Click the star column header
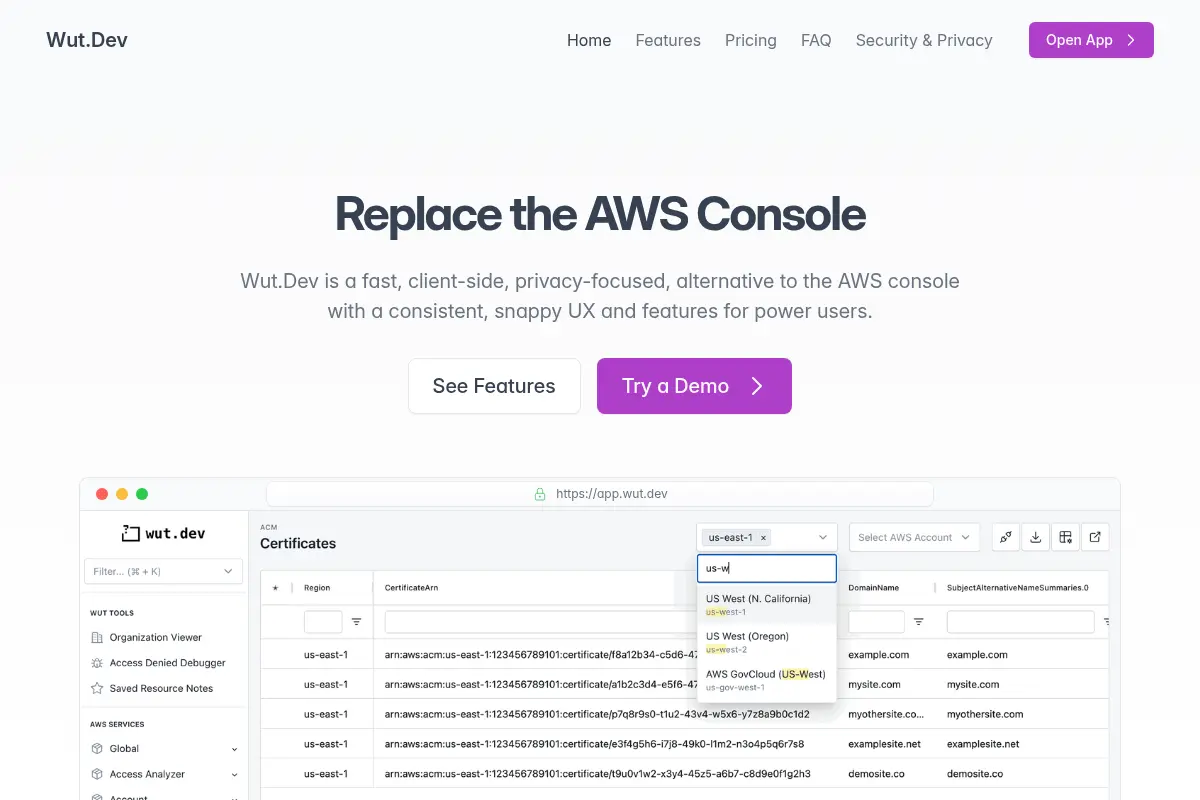The image size is (1200, 800). [275, 588]
